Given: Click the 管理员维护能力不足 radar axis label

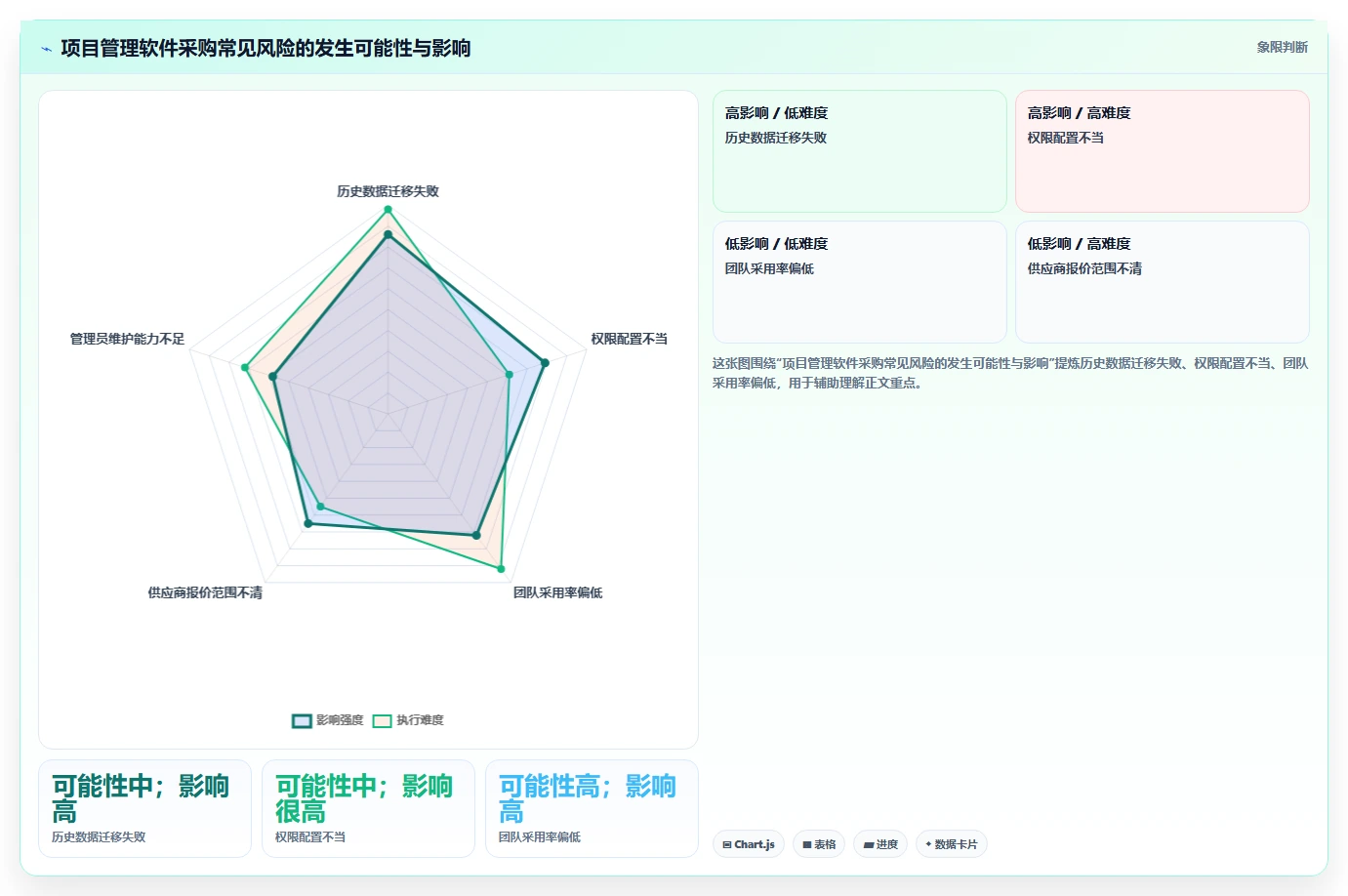Looking at the screenshot, I should (x=127, y=339).
